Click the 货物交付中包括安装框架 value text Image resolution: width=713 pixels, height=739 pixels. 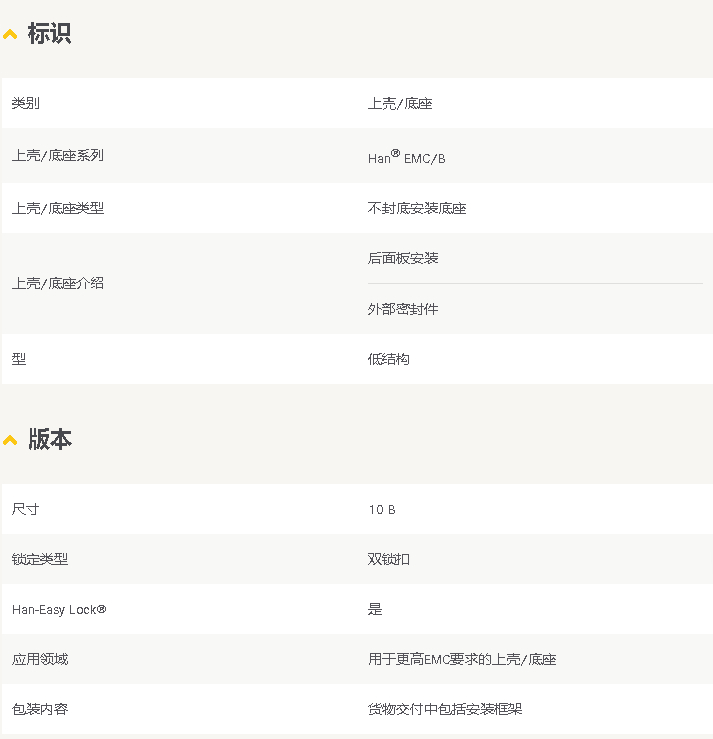coord(445,709)
